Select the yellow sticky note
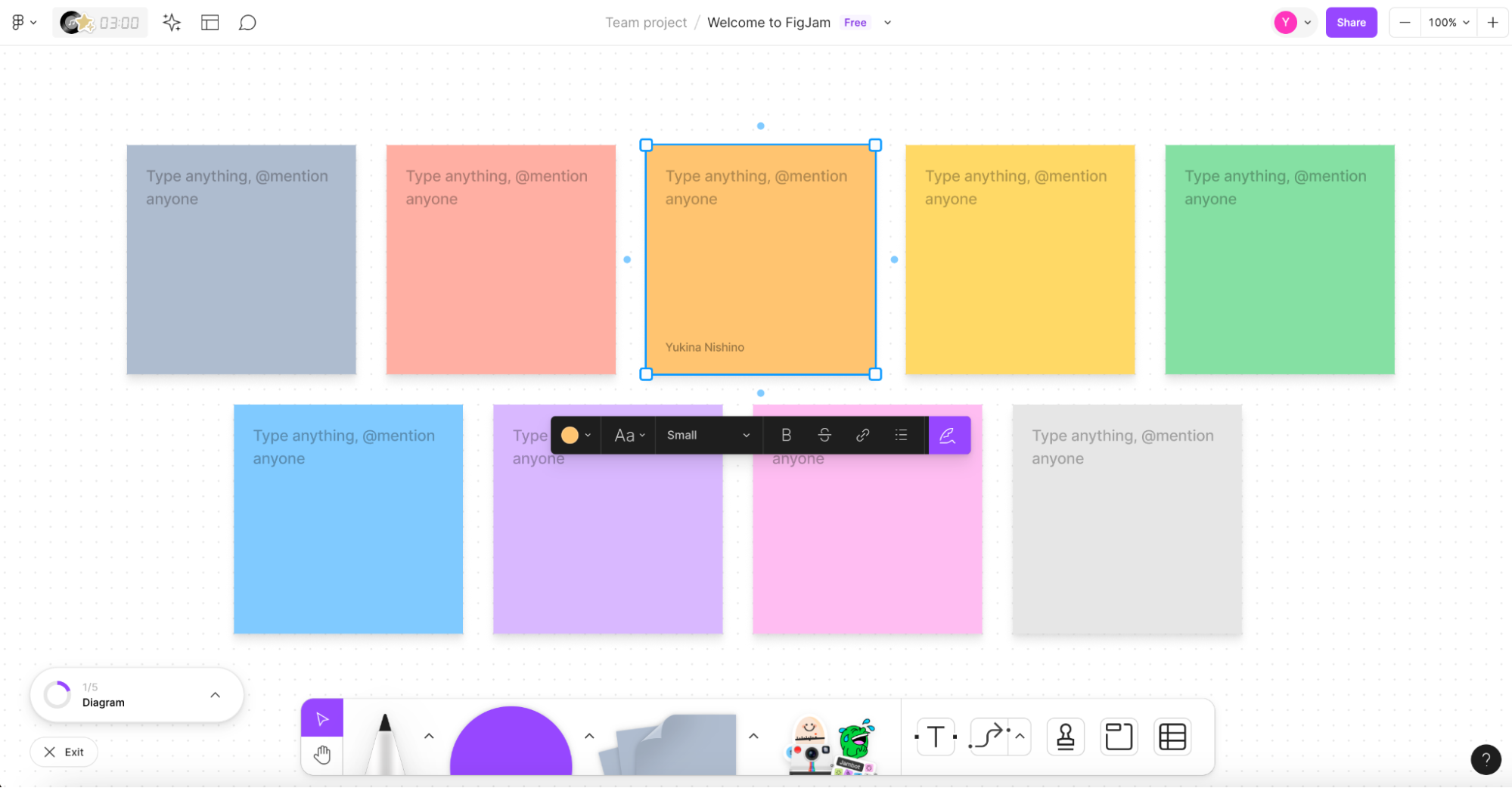The height and width of the screenshot is (788, 1512). point(1020,259)
